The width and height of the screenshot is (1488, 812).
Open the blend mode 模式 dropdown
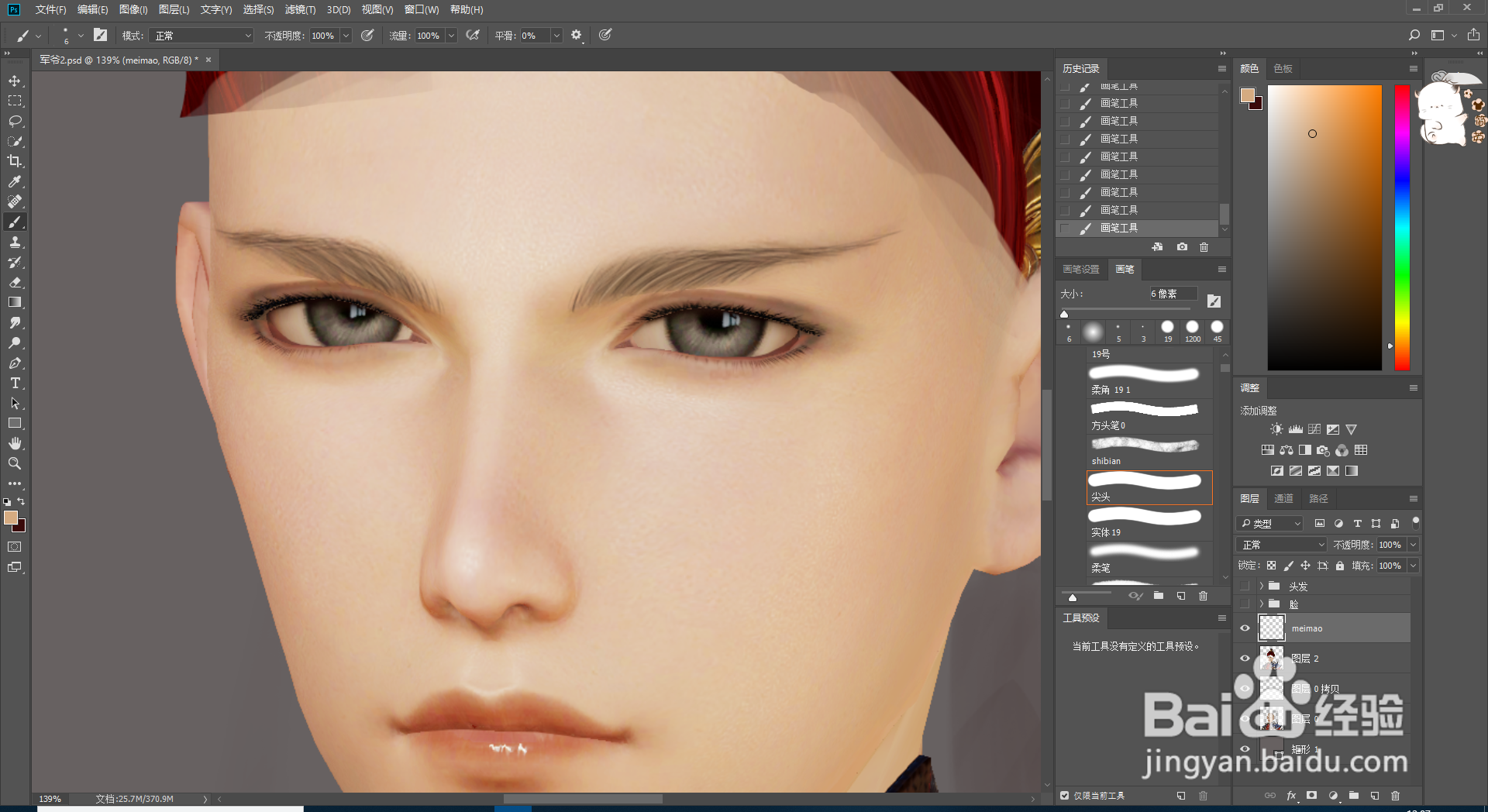[202, 36]
